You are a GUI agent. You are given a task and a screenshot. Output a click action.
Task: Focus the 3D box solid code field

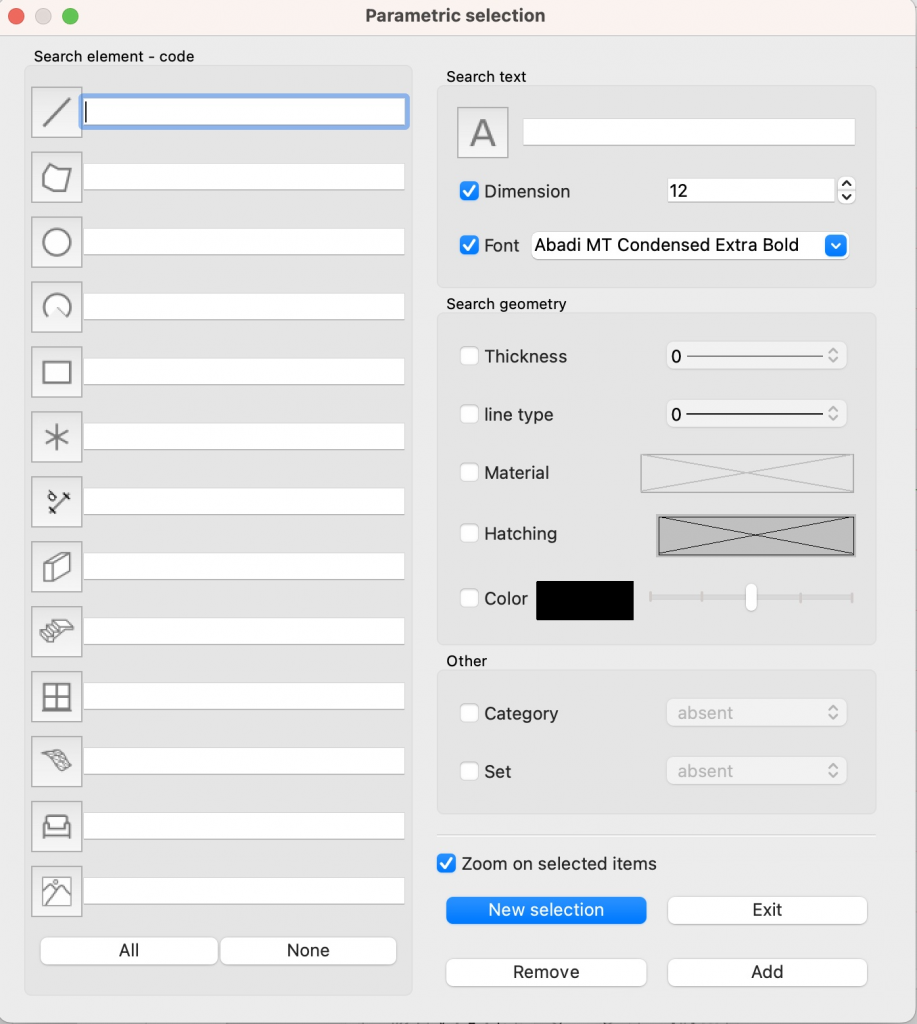click(x=244, y=566)
